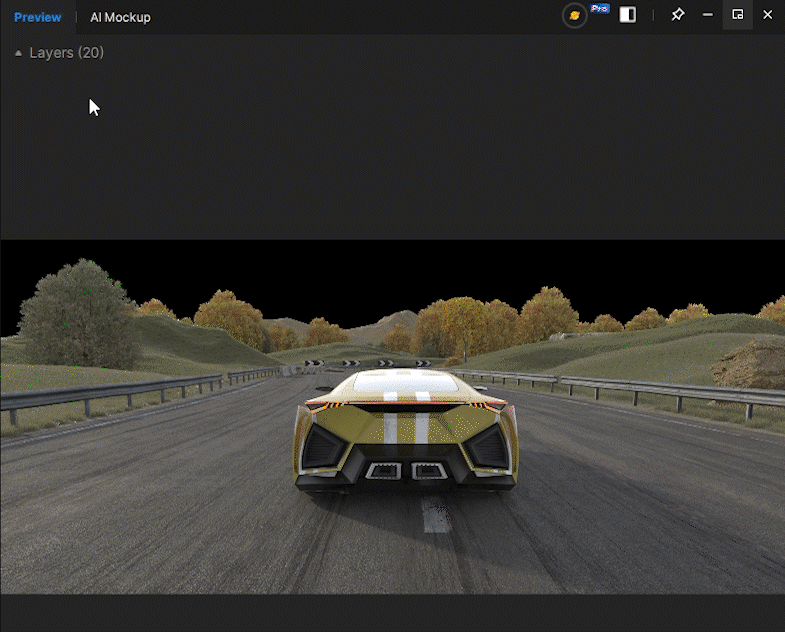Click the gold coin credits icon
Viewport: 785px width, 632px height.
pos(574,16)
